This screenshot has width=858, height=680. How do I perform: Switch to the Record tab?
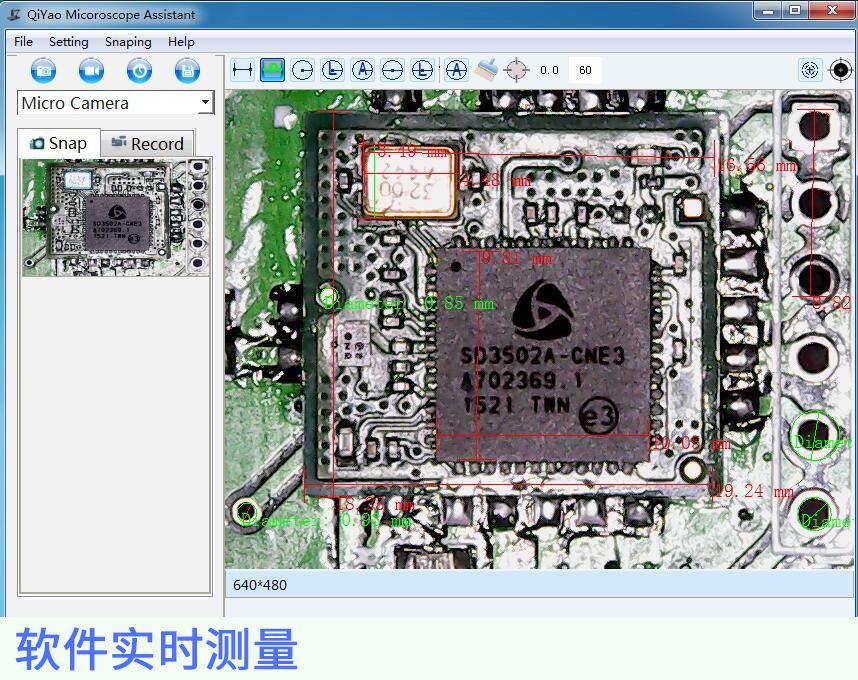(148, 144)
